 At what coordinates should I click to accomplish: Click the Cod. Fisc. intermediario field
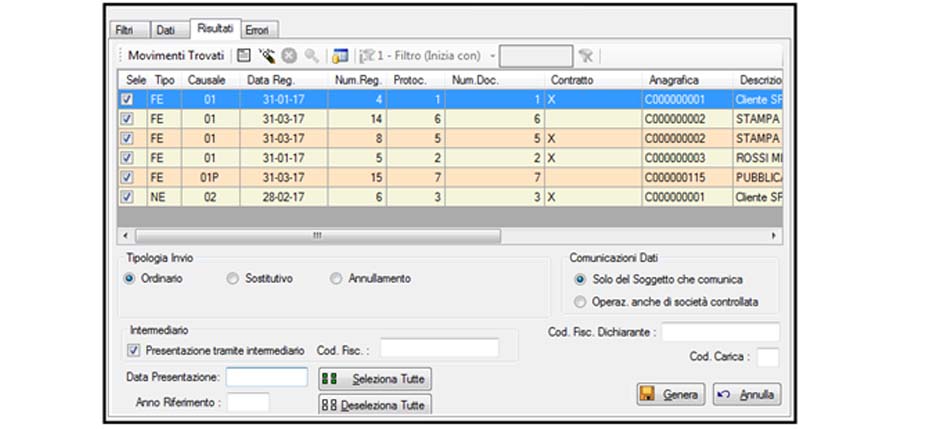click(439, 348)
